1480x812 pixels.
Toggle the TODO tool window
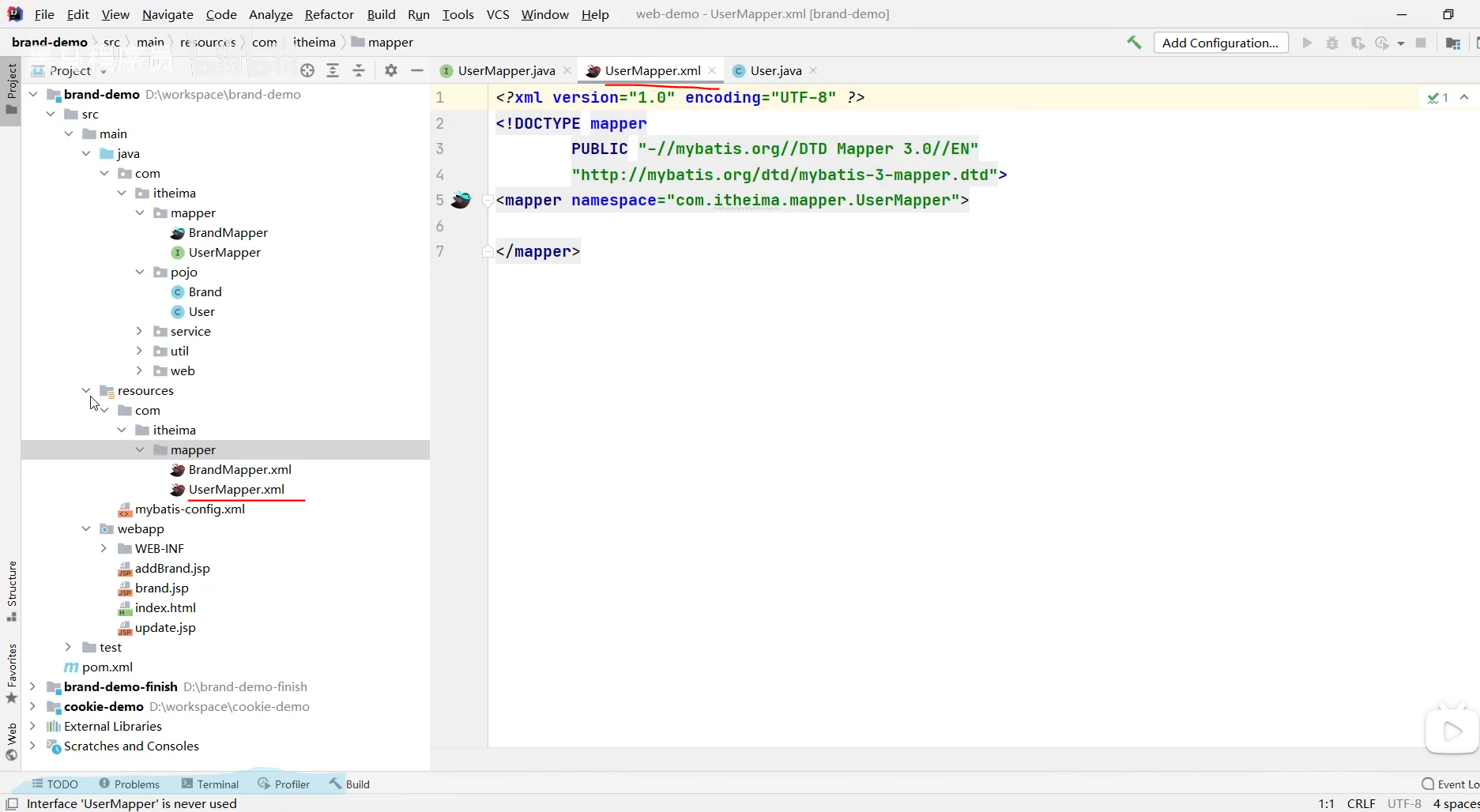point(55,784)
